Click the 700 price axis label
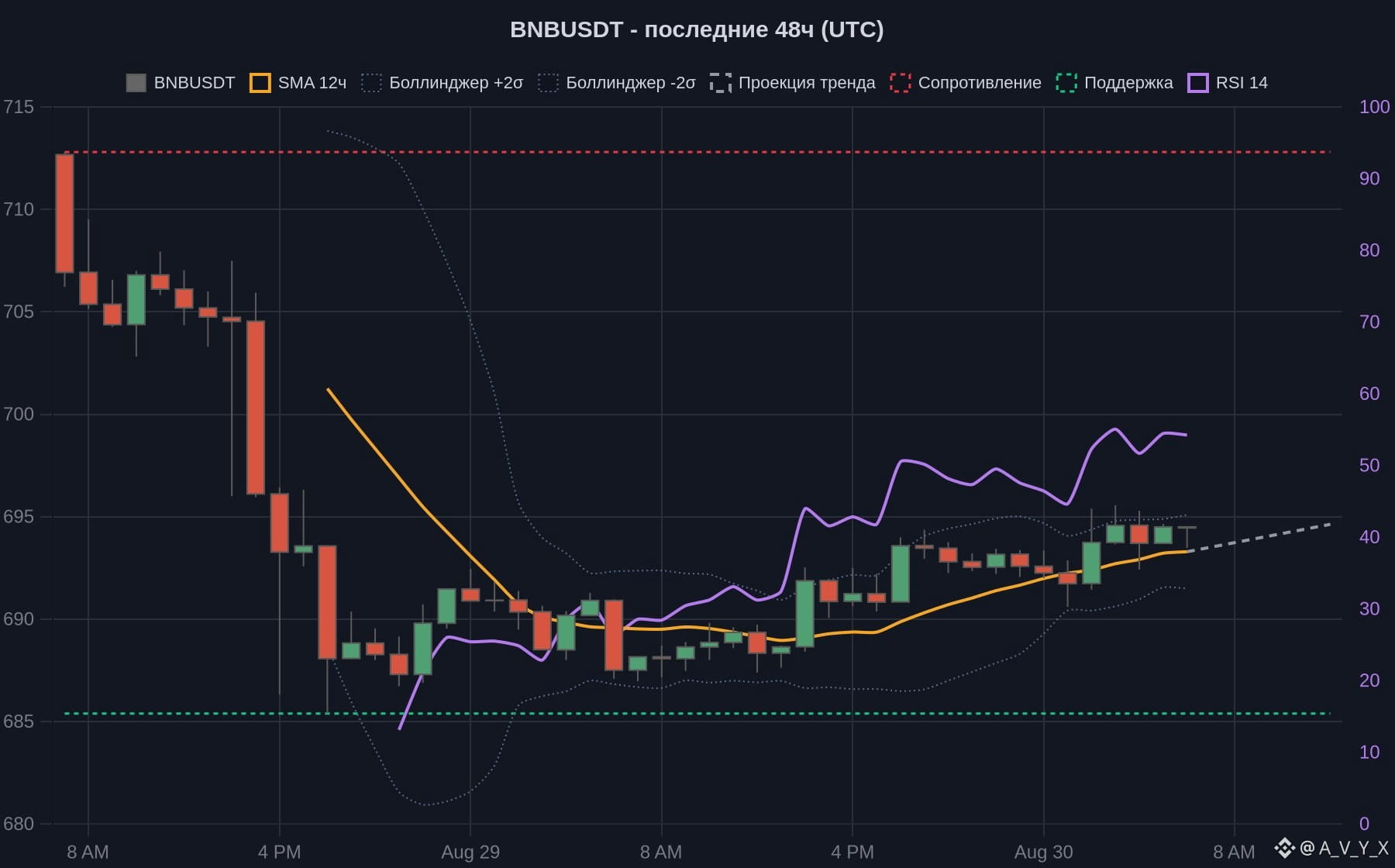 pos(19,414)
